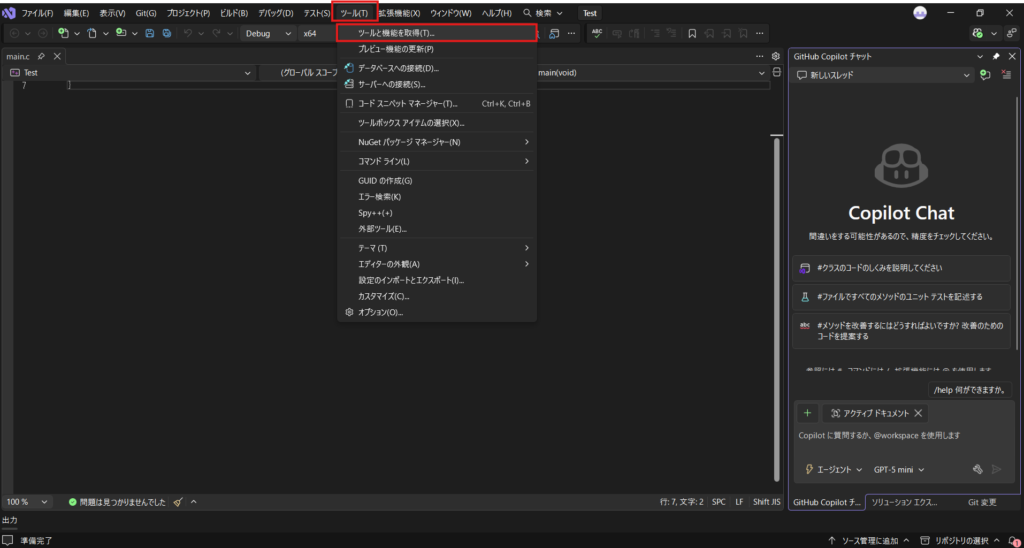Click the Options gear icon in Tools menu
Image resolution: width=1024 pixels, height=548 pixels.
coord(349,312)
